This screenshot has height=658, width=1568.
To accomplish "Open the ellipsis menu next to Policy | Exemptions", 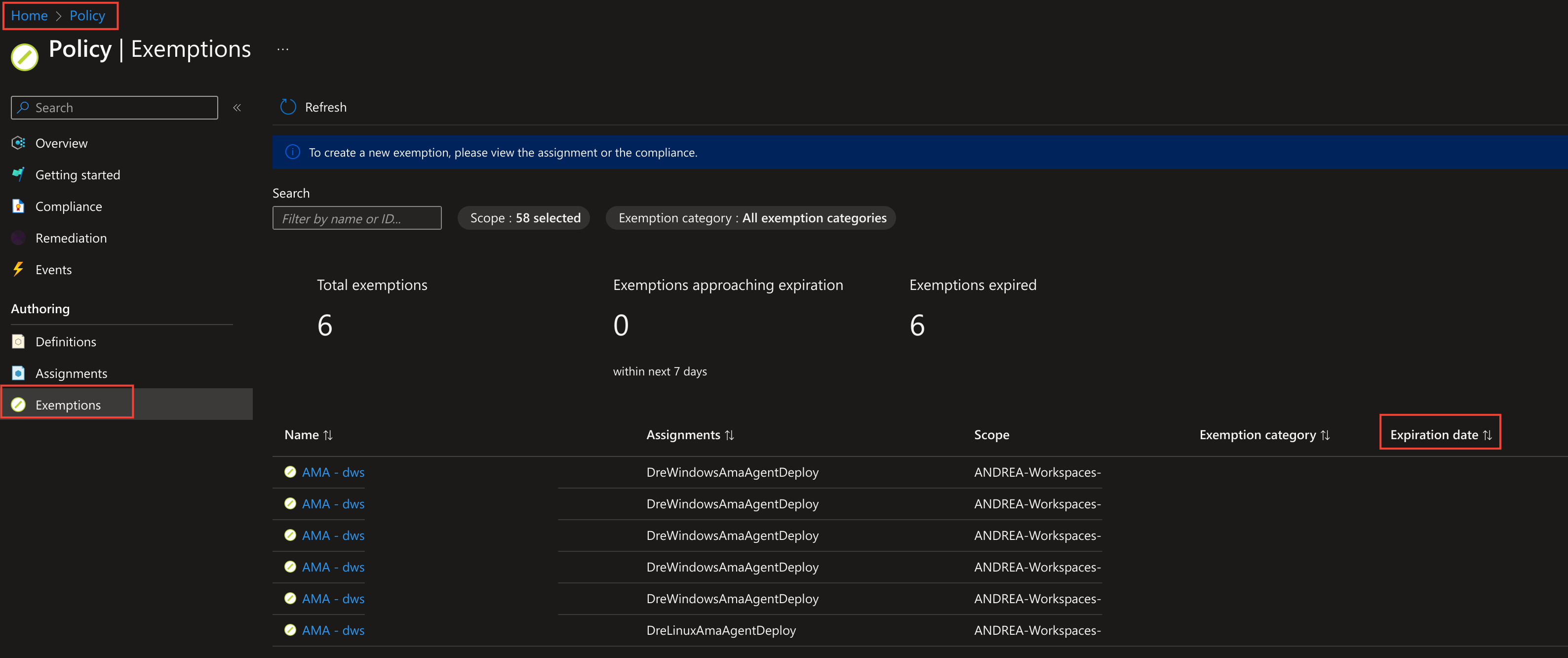I will point(283,49).
